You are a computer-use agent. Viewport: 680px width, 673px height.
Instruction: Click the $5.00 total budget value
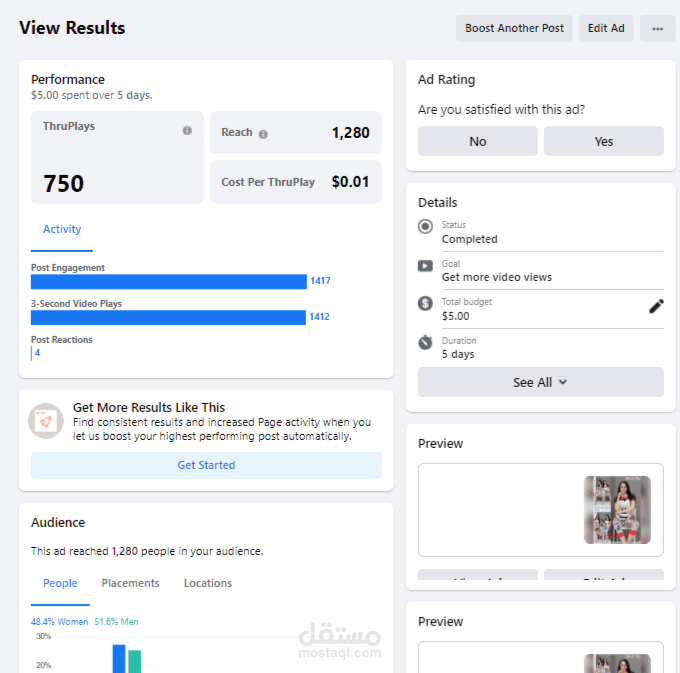455,316
